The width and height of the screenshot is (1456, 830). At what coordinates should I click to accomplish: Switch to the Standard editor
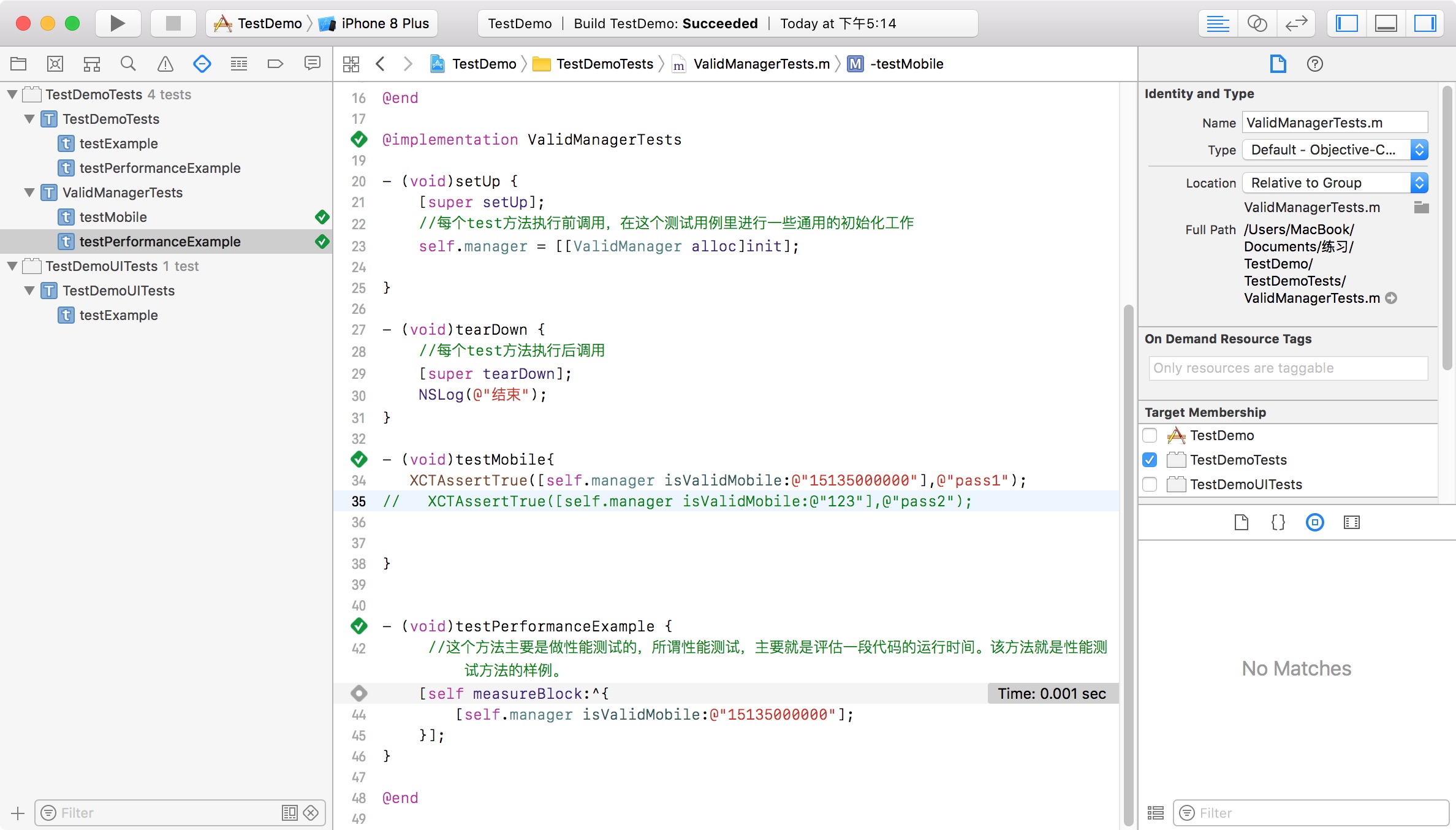1218,23
